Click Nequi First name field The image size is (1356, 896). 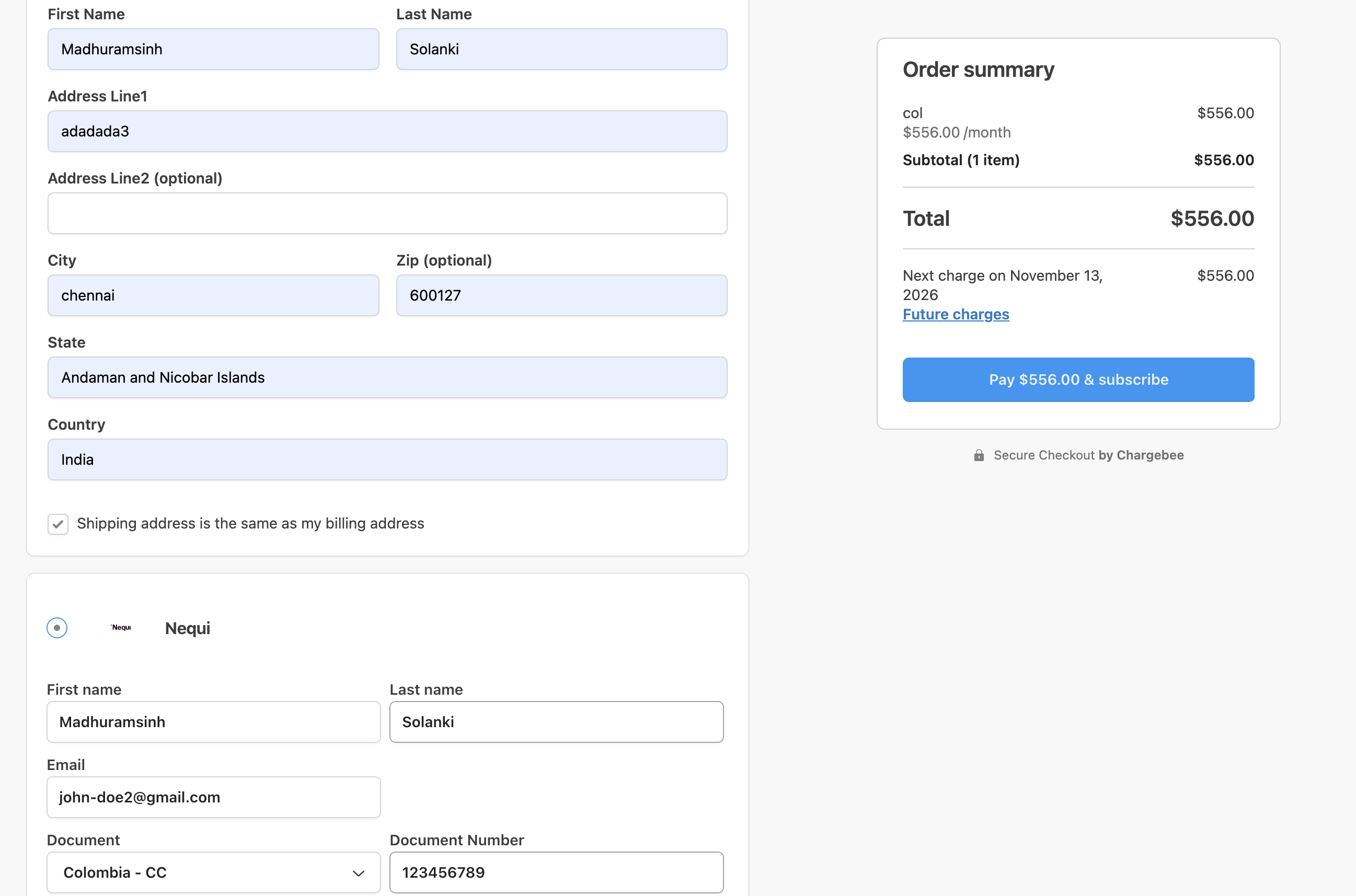[214, 722]
